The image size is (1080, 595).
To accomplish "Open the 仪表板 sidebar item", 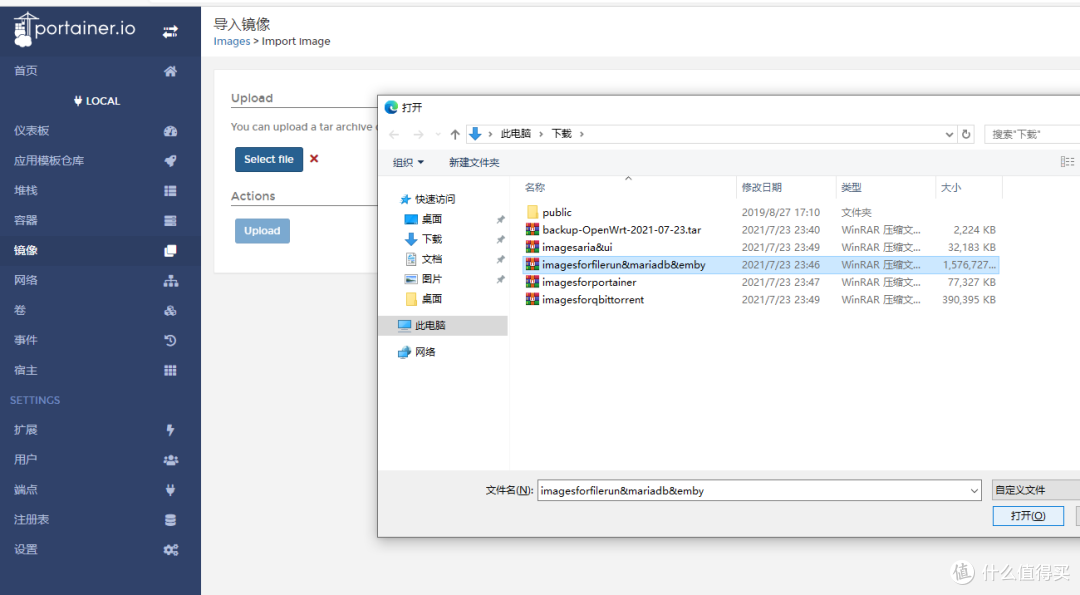I will [x=32, y=131].
